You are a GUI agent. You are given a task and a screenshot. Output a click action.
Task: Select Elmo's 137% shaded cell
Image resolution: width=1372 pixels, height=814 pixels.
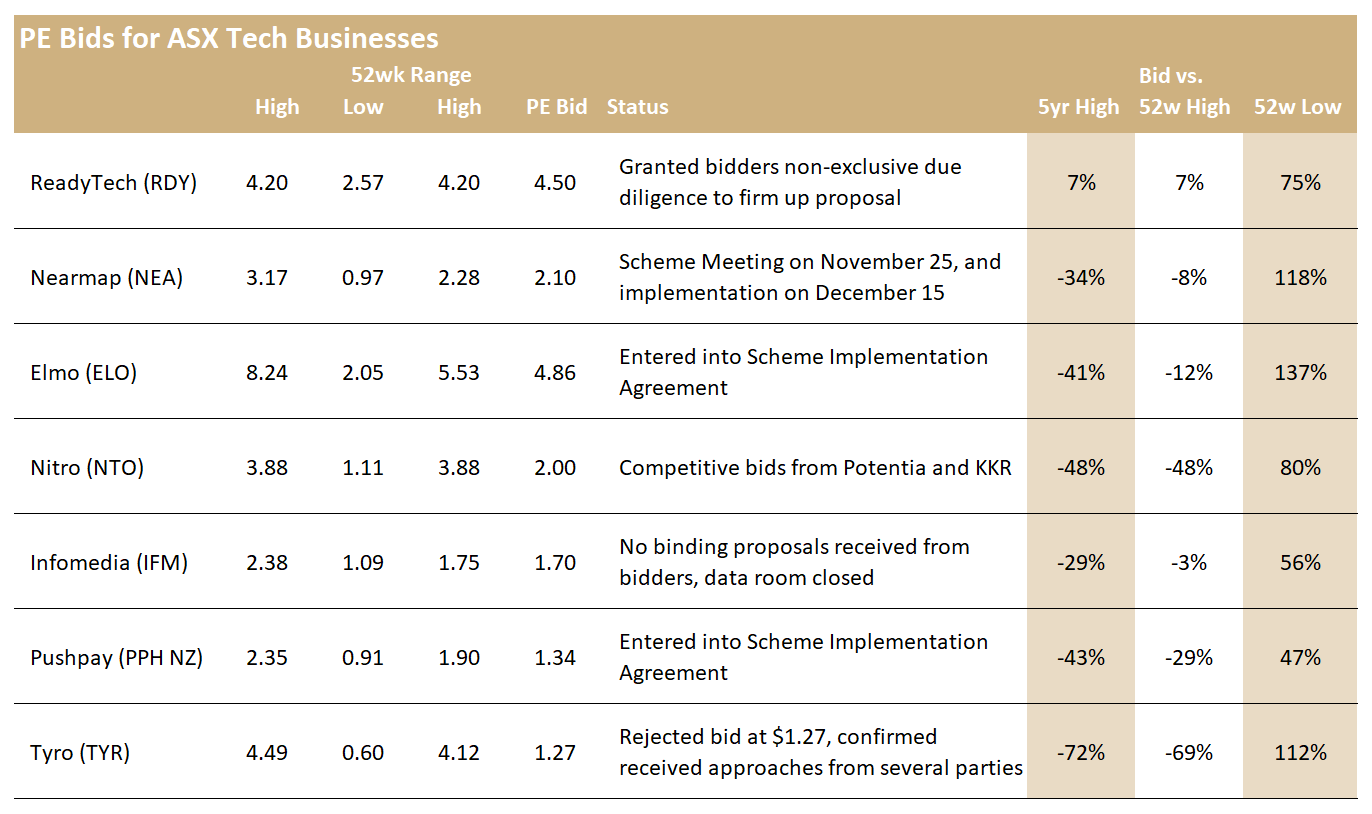point(1300,373)
